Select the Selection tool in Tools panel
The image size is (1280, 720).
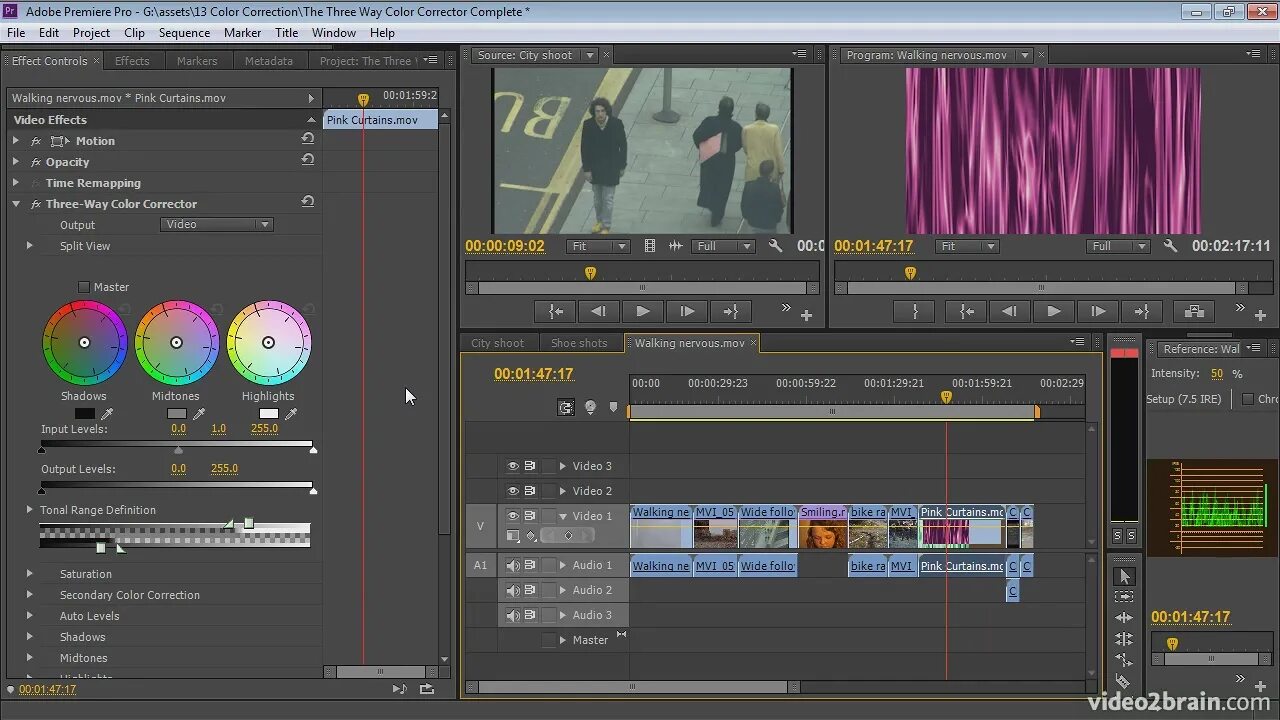pyautogui.click(x=1124, y=577)
